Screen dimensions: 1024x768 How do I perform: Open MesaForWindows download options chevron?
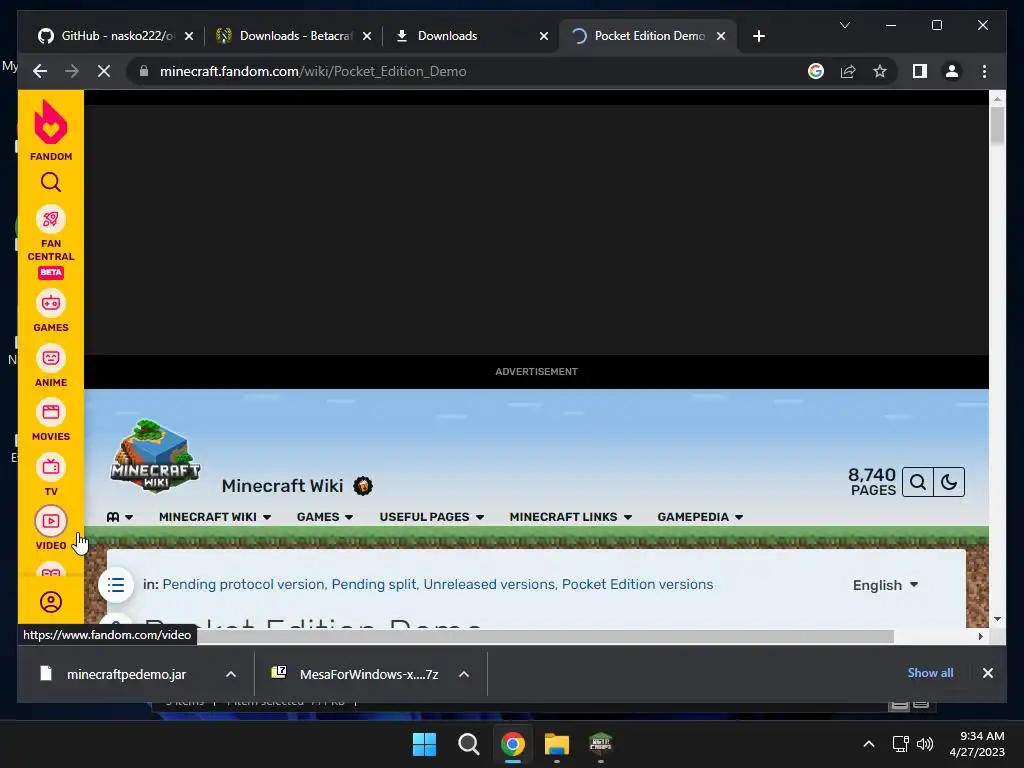coord(464,674)
